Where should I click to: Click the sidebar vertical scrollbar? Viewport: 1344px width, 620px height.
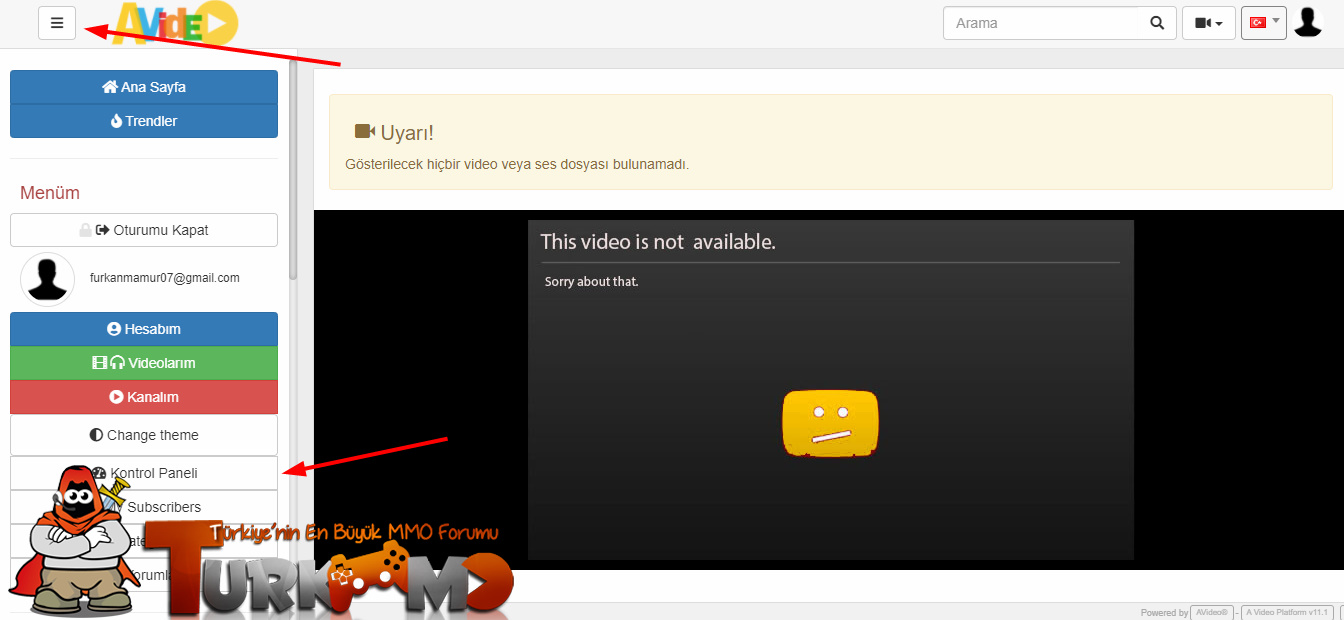293,170
